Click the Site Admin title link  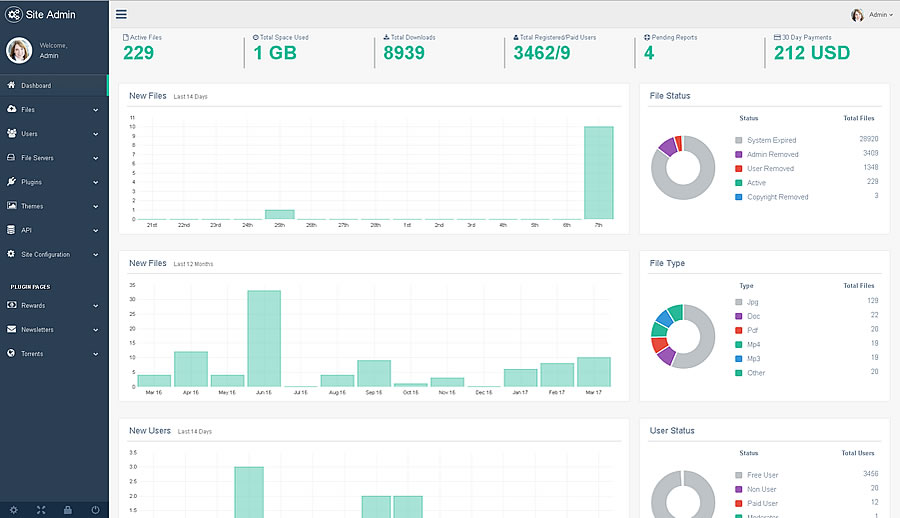click(51, 14)
